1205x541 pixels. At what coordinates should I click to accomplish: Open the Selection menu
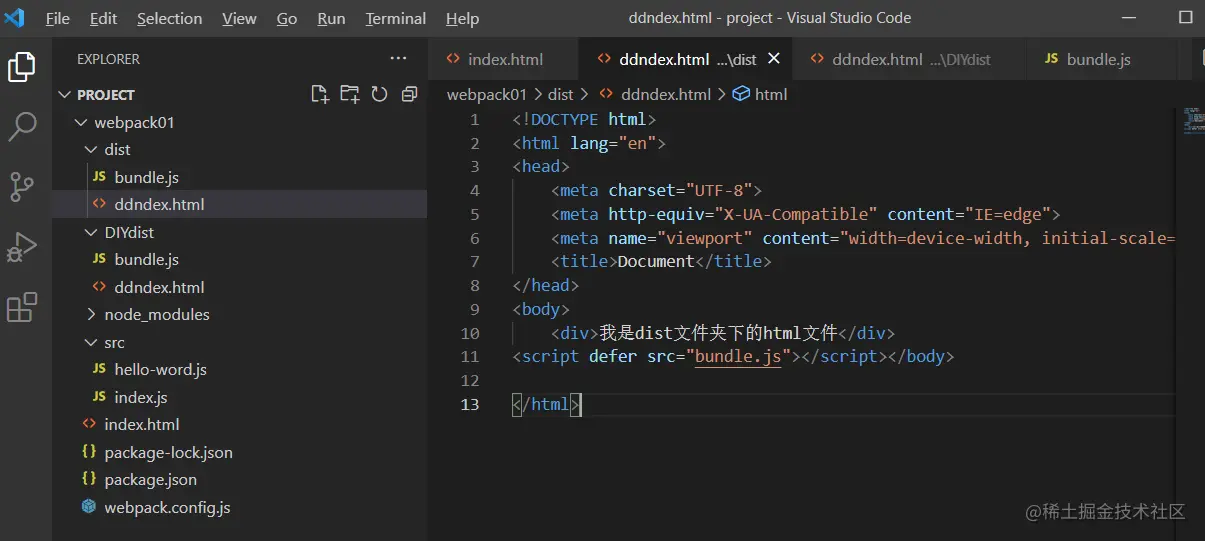[x=169, y=18]
